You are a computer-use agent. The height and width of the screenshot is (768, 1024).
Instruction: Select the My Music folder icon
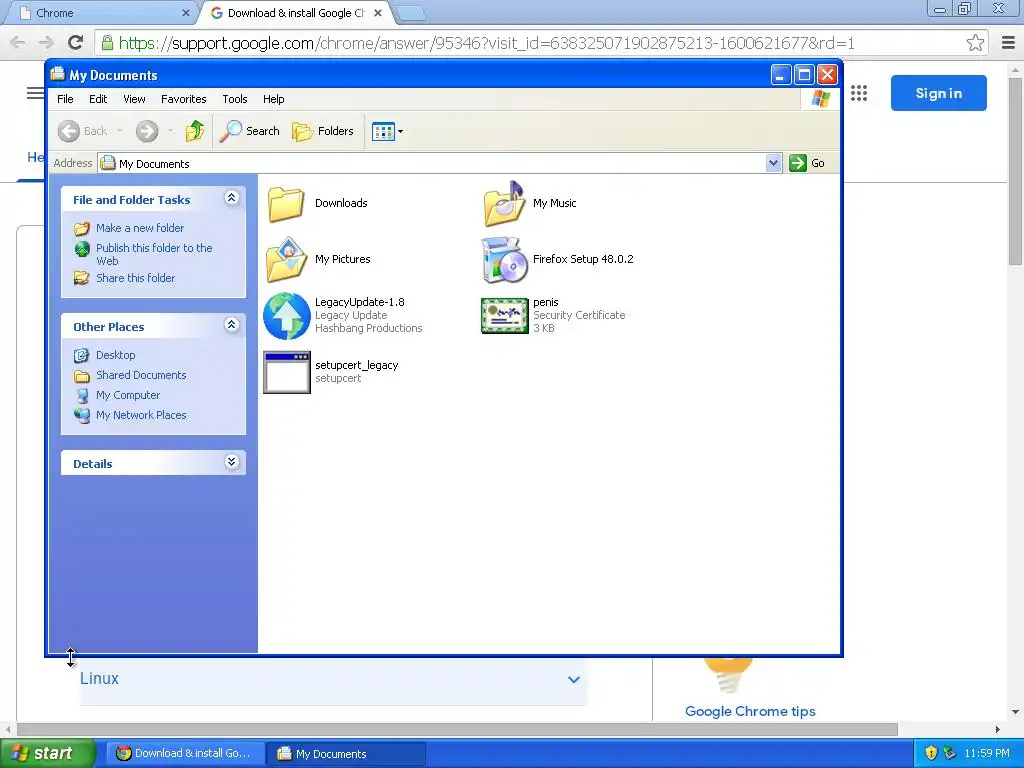(504, 204)
